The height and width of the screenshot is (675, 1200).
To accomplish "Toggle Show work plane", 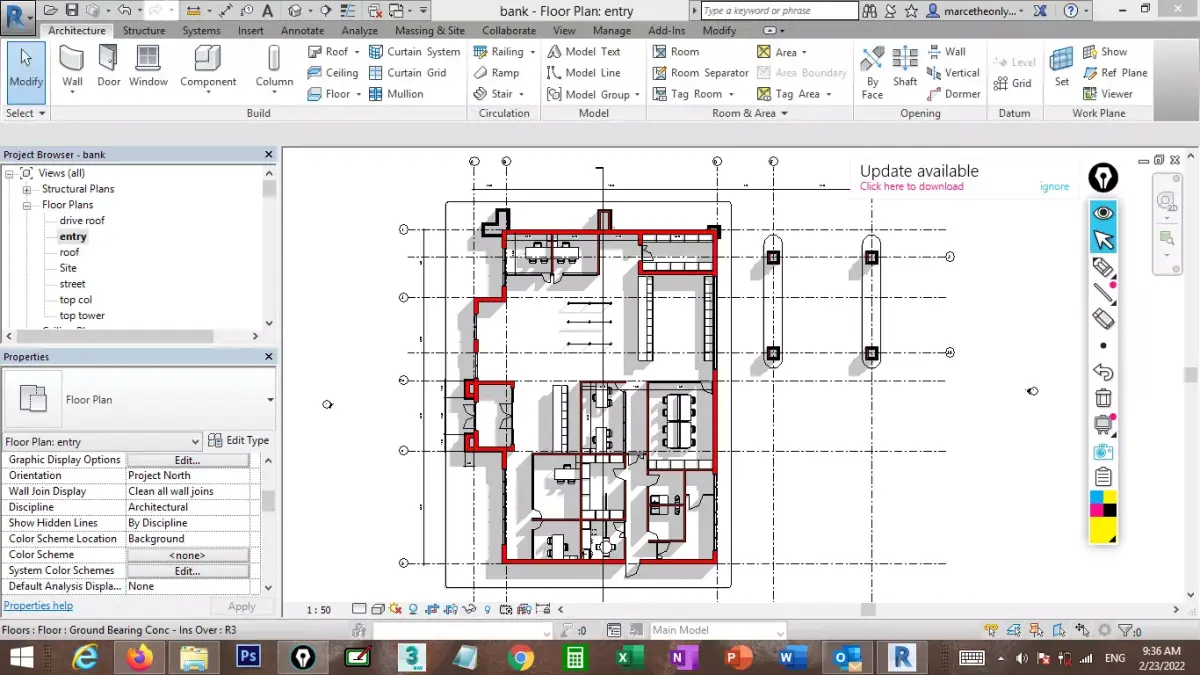I will [1105, 52].
